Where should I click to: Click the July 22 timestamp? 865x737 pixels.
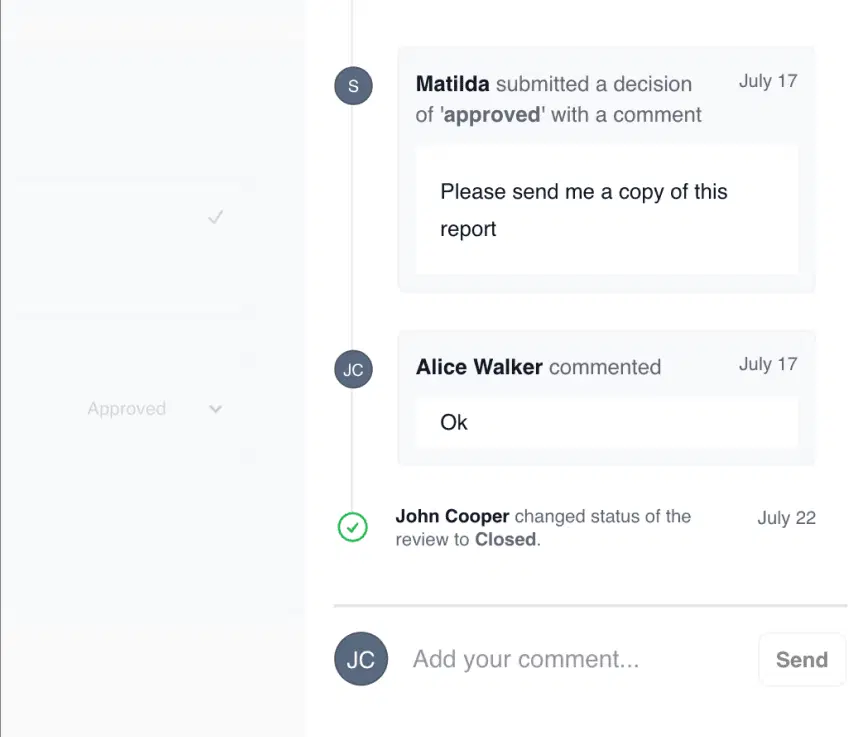(786, 518)
